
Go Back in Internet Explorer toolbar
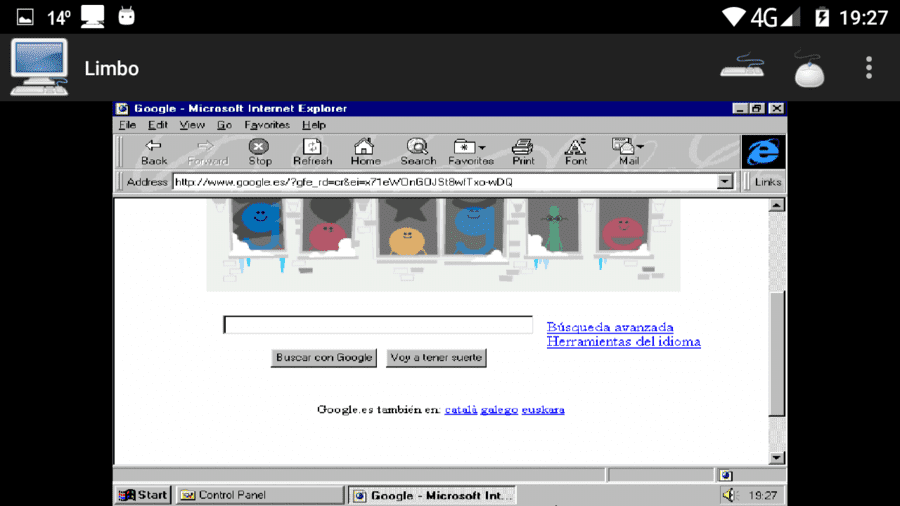pos(154,152)
